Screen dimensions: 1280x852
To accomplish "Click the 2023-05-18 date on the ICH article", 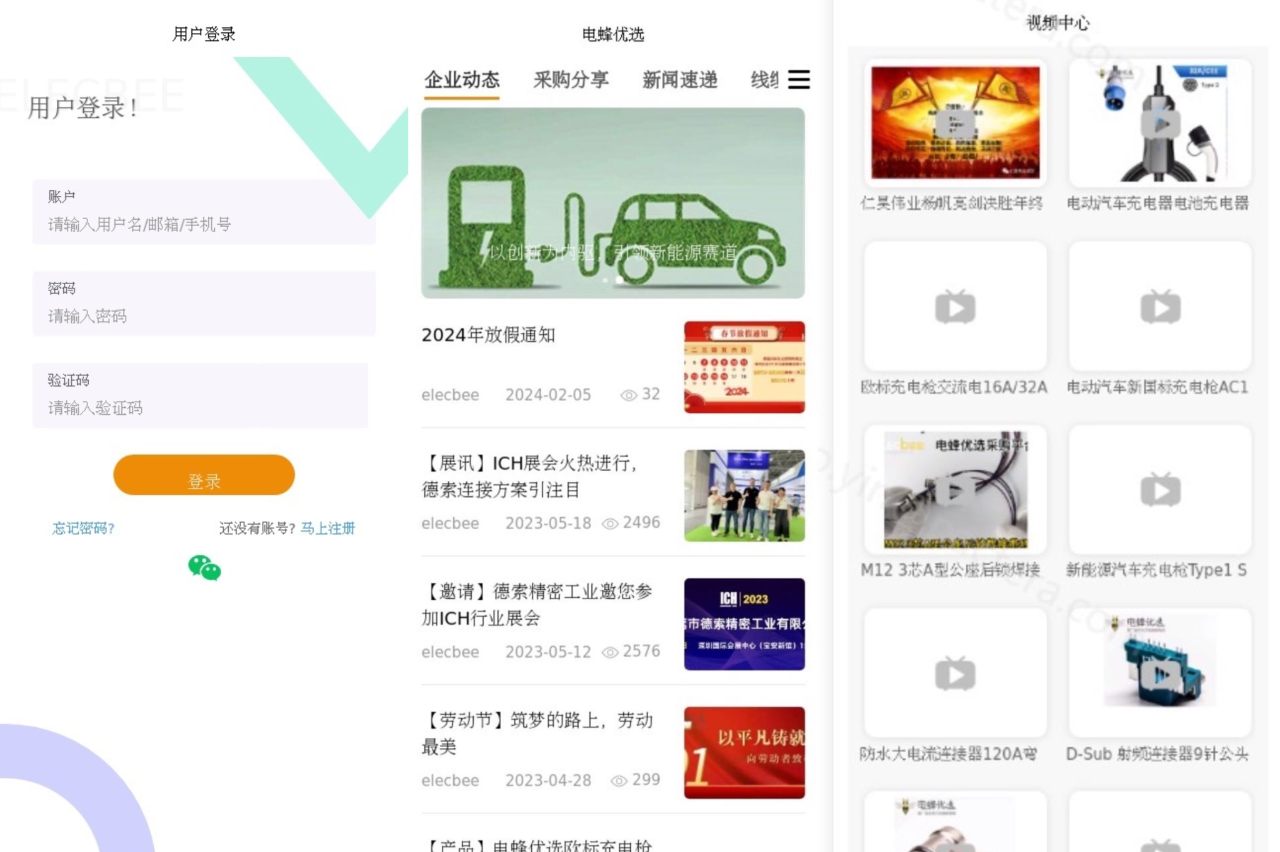I will tap(548, 523).
